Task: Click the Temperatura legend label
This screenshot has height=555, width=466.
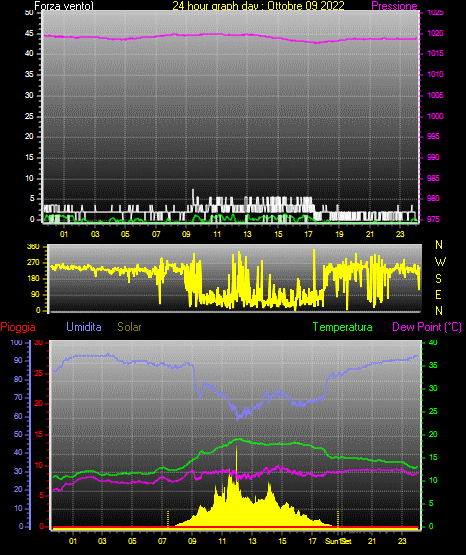Action: pyautogui.click(x=343, y=327)
